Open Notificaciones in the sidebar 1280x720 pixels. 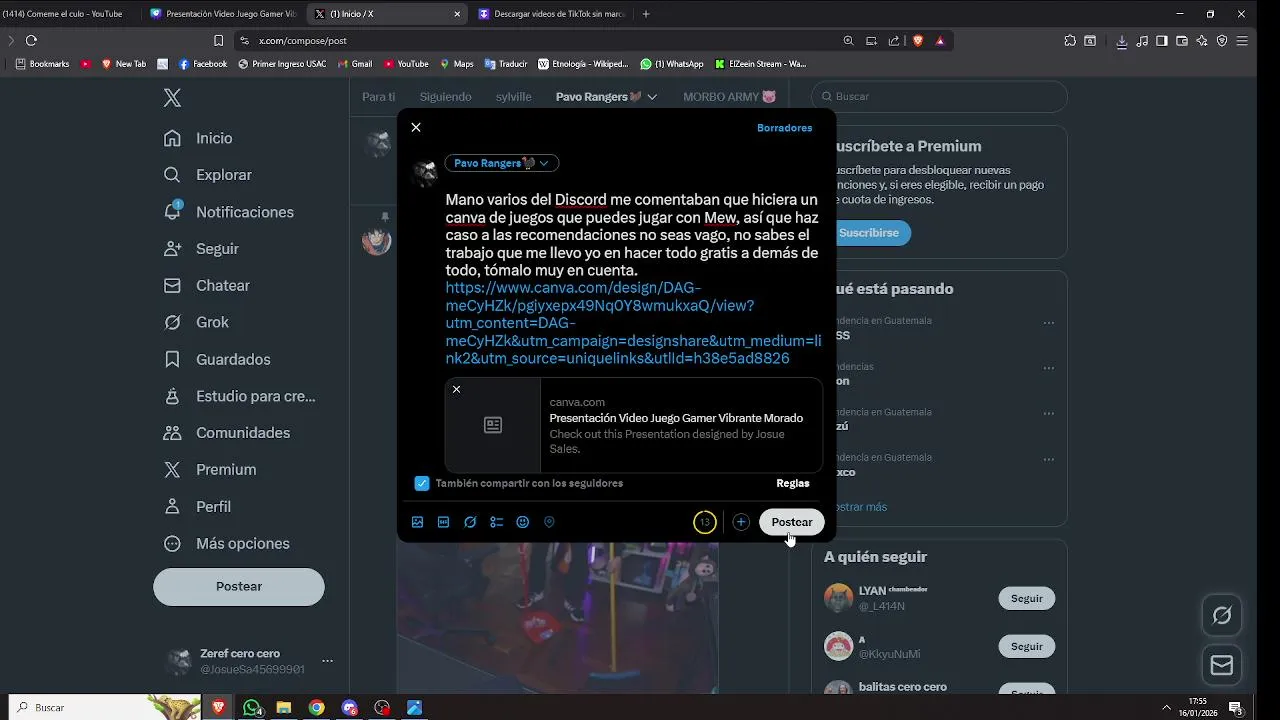pos(229,212)
